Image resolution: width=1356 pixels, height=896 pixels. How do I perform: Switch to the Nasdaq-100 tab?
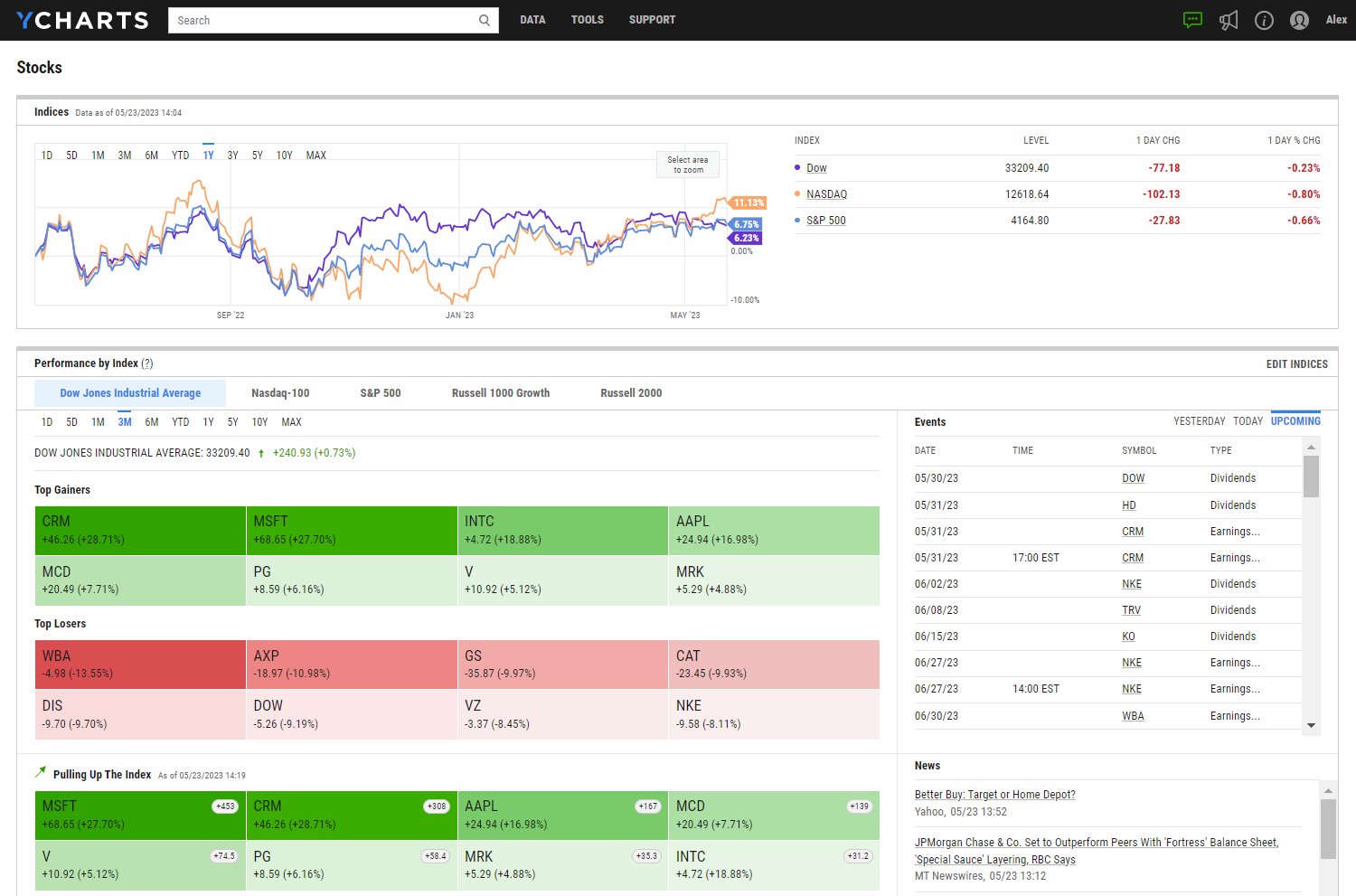pyautogui.click(x=280, y=393)
